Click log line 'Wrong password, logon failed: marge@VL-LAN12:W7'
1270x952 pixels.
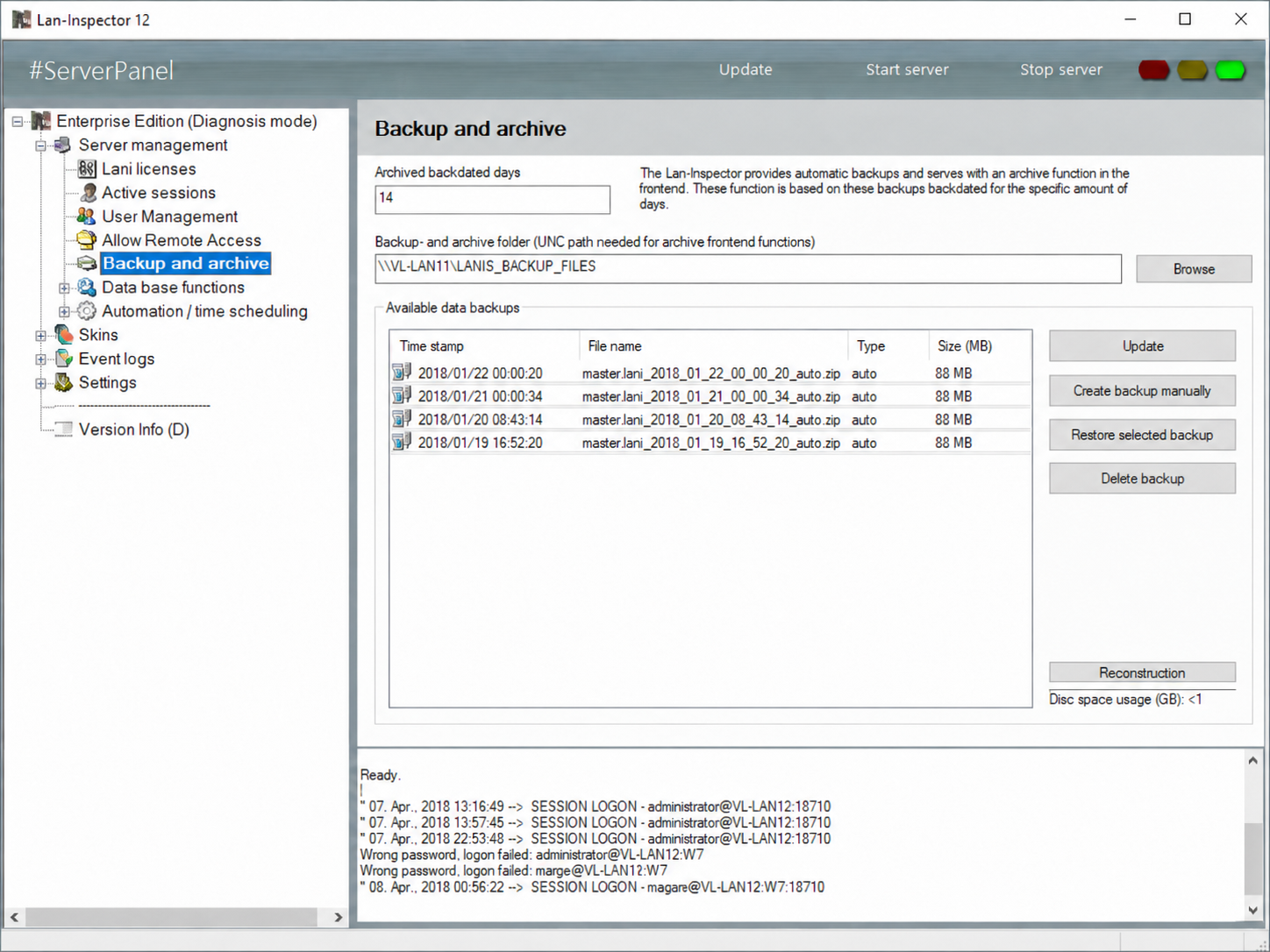point(513,870)
